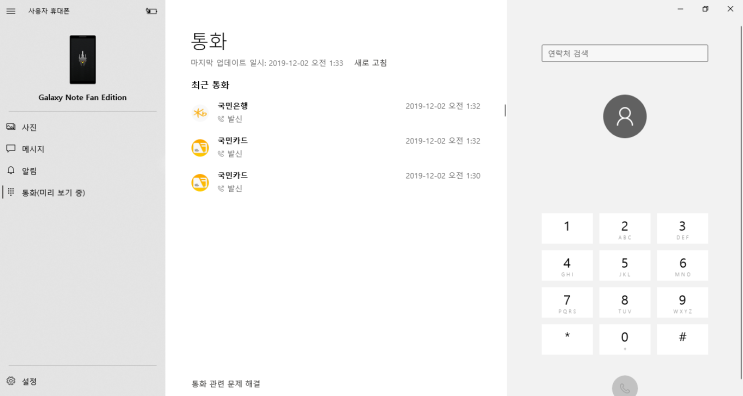Click 새로 고침 to refresh the call list
The width and height of the screenshot is (743, 396).
coord(371,63)
